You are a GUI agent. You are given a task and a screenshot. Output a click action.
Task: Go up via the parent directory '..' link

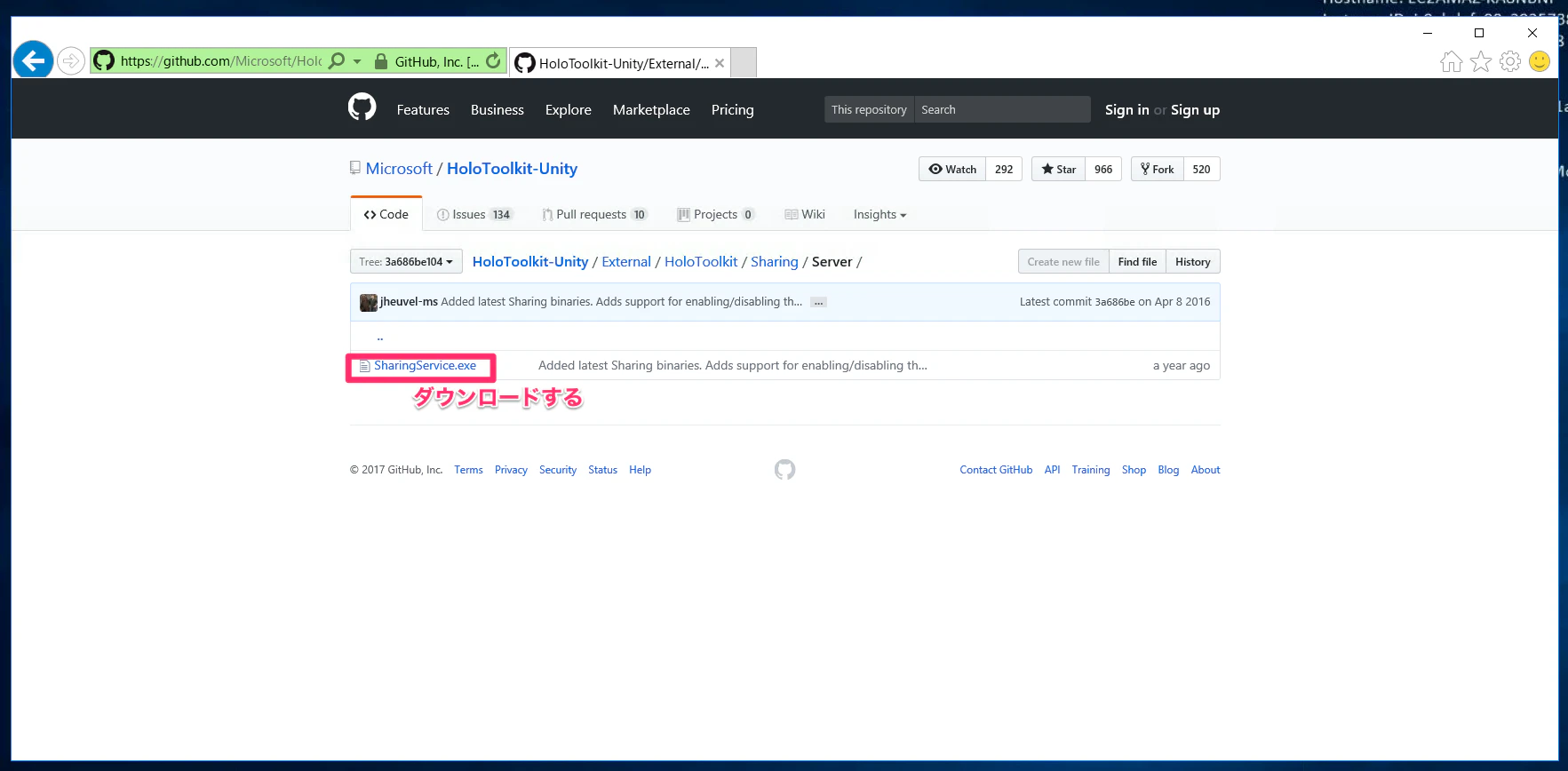coord(379,337)
